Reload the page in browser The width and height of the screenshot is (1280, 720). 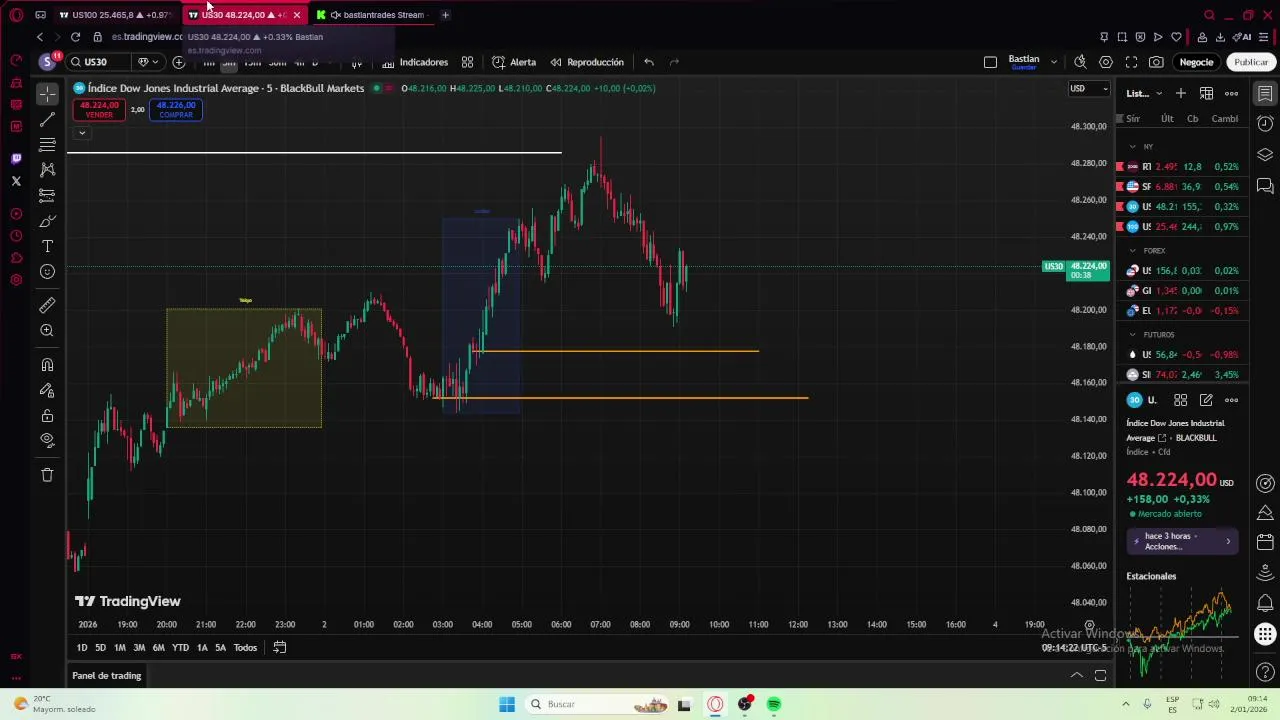pyautogui.click(x=75, y=37)
